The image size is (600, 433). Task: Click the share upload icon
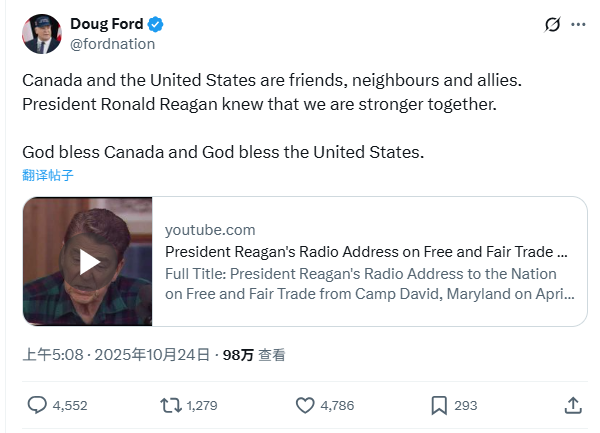(574, 405)
